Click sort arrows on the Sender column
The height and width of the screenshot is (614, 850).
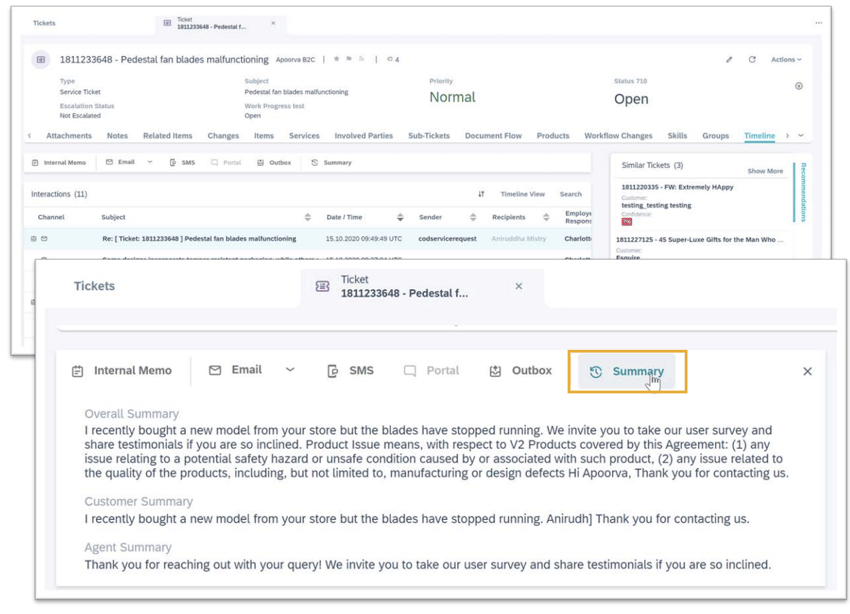tap(473, 217)
